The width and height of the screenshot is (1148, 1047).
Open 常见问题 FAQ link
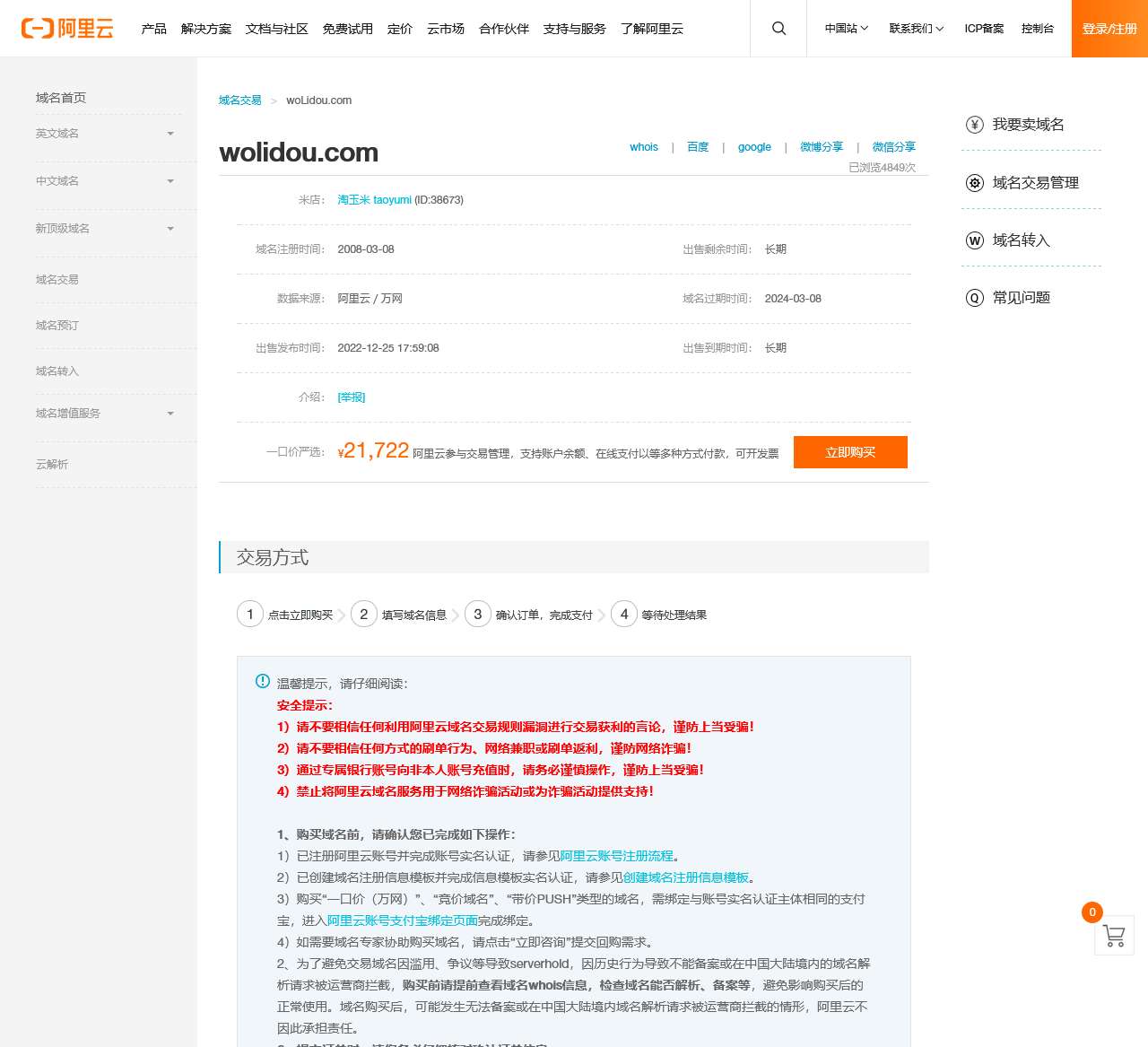pos(1022,298)
